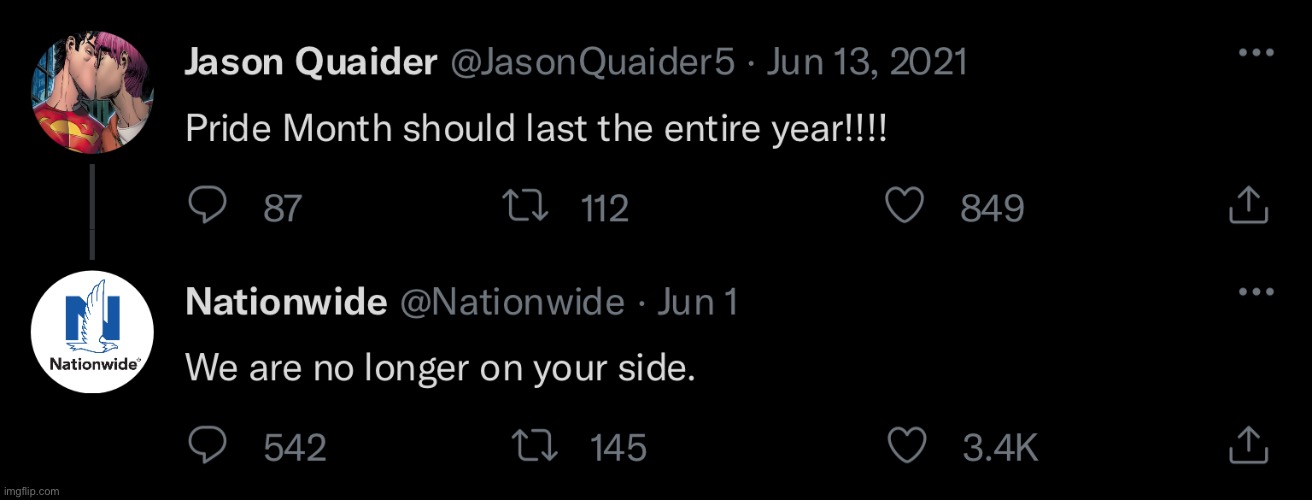Like Jason Quaider's tweet with 849 likes
This screenshot has height=500, width=1312.
pos(905,207)
